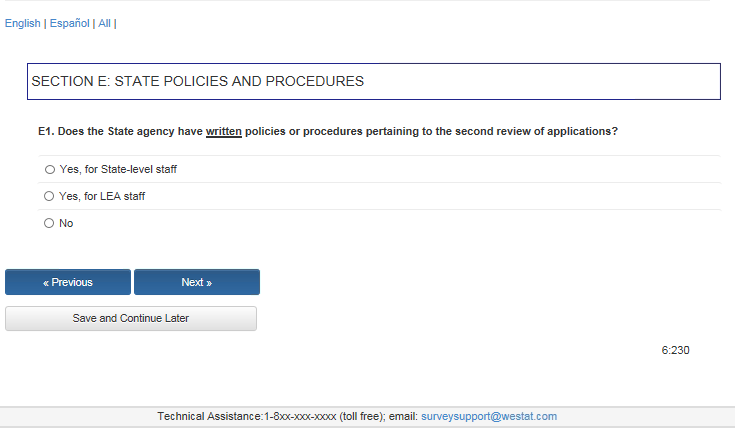735x431 pixels.
Task: Go back with the Previous button
Action: [68, 282]
